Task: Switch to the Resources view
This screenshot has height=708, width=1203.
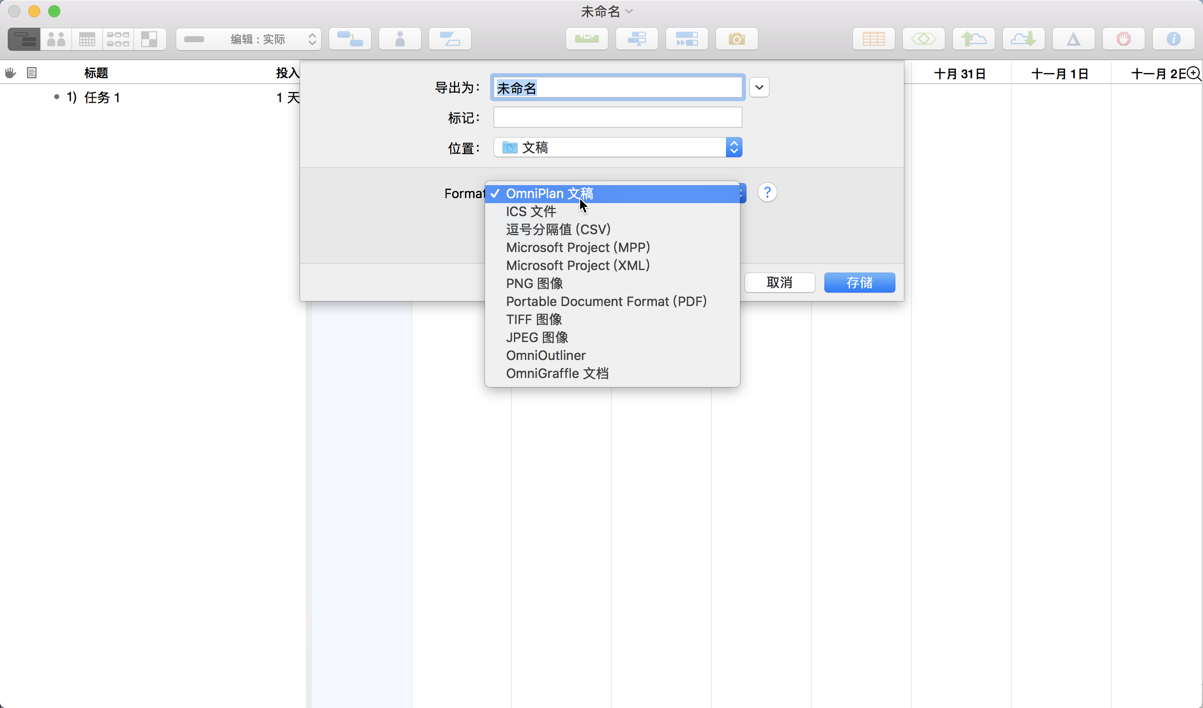Action: point(56,38)
